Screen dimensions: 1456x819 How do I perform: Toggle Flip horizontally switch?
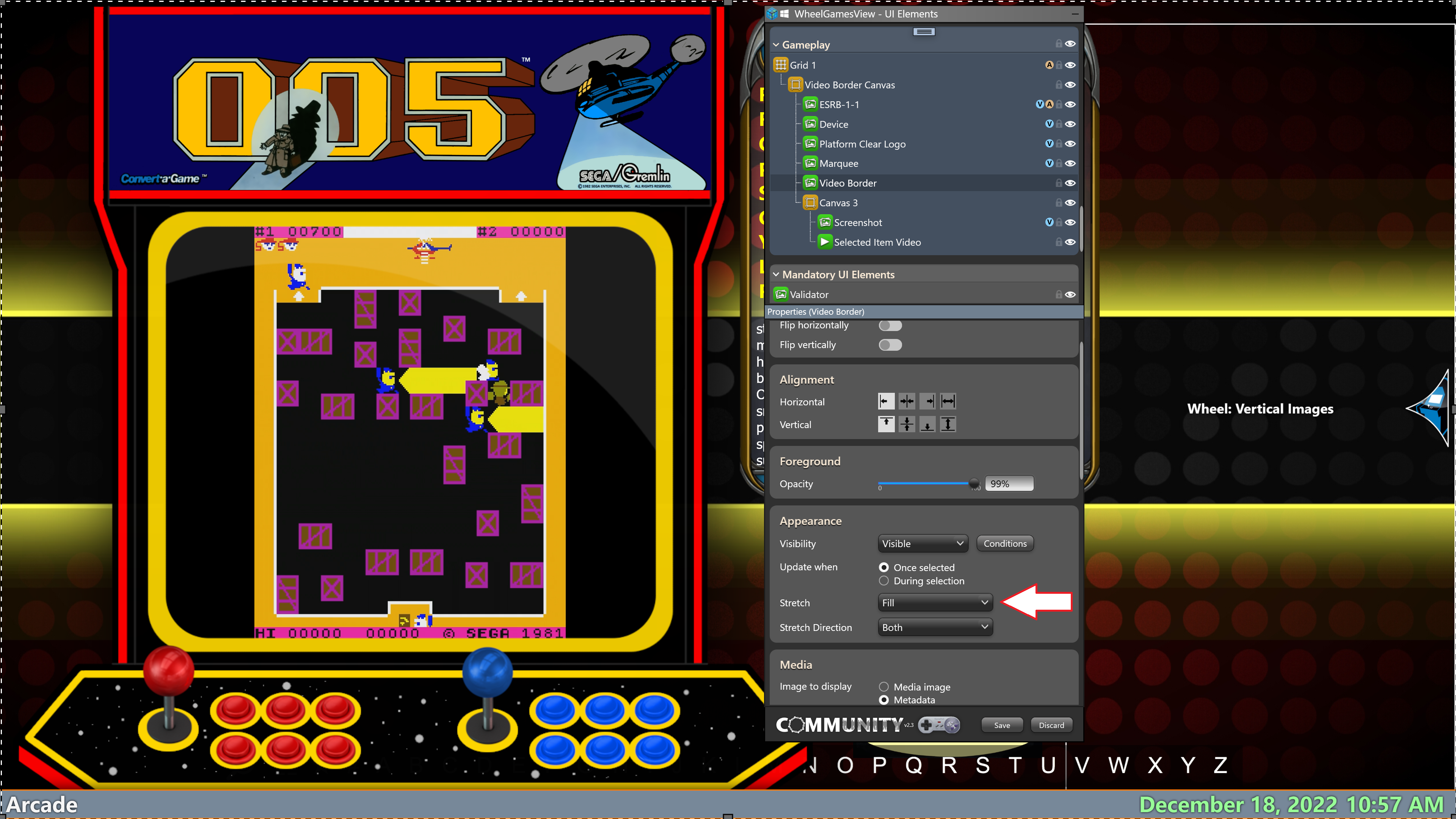click(890, 325)
